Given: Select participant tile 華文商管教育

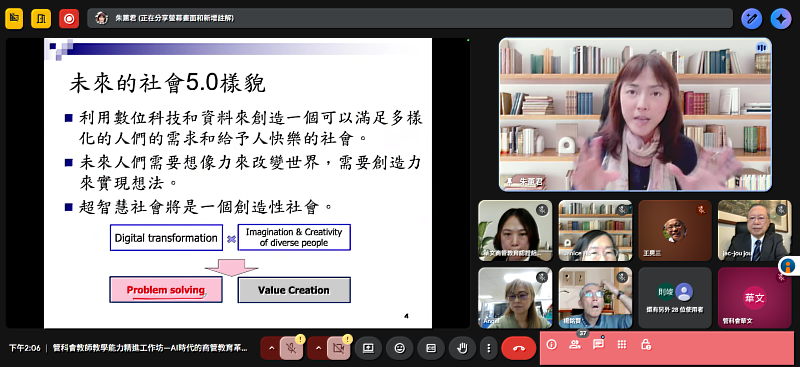Looking at the screenshot, I should click(x=515, y=230).
